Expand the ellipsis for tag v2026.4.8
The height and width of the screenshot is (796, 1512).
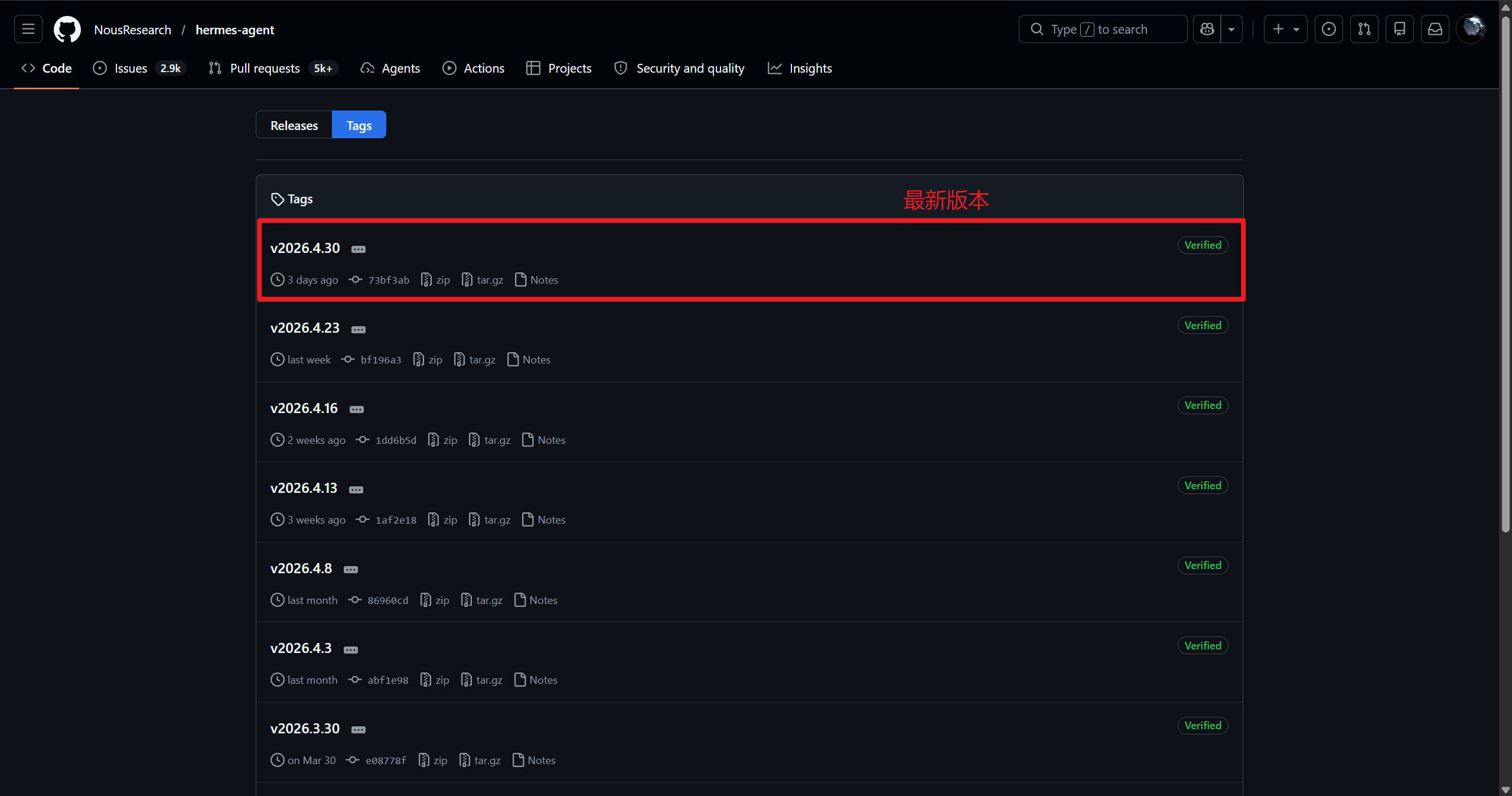(351, 570)
